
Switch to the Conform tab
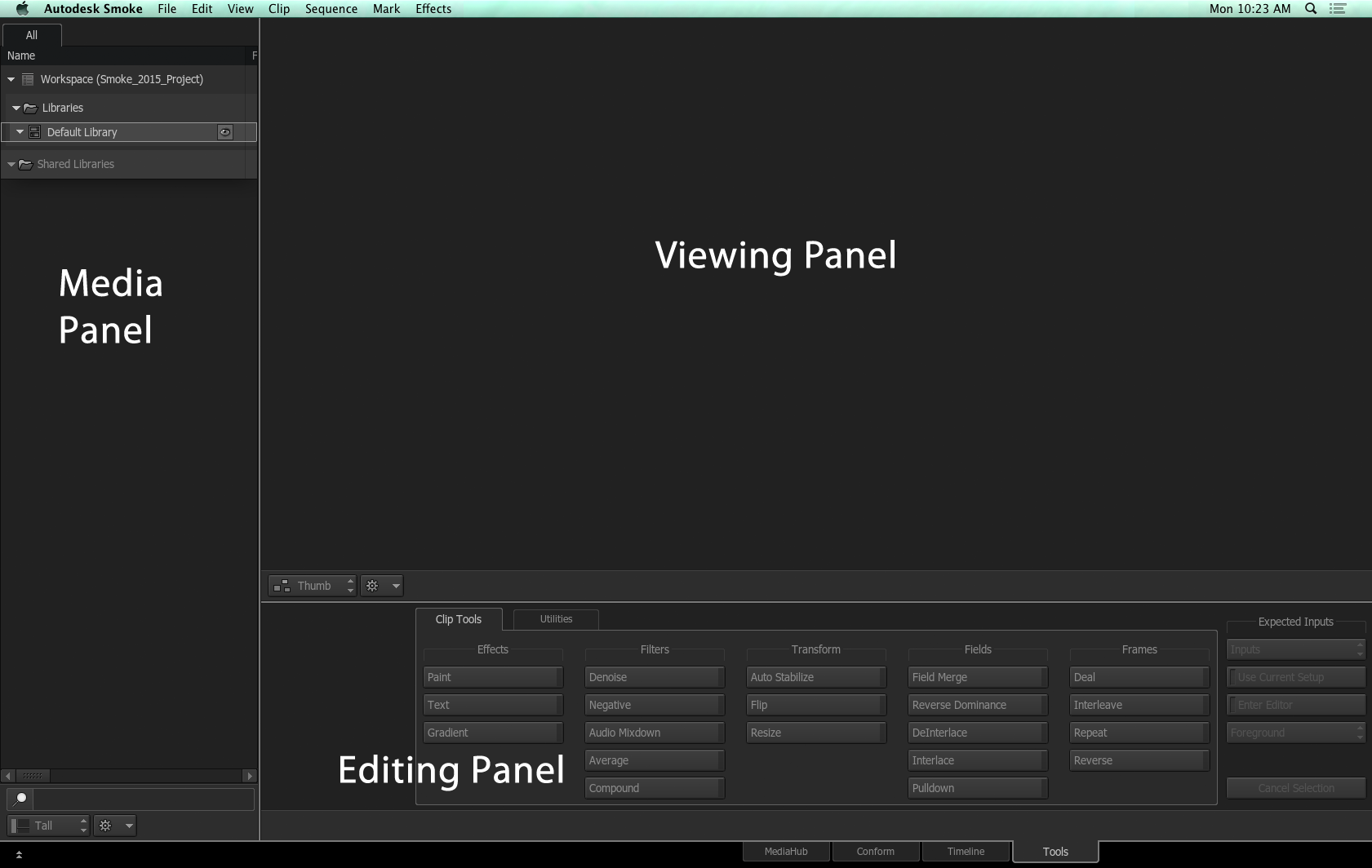click(x=876, y=852)
